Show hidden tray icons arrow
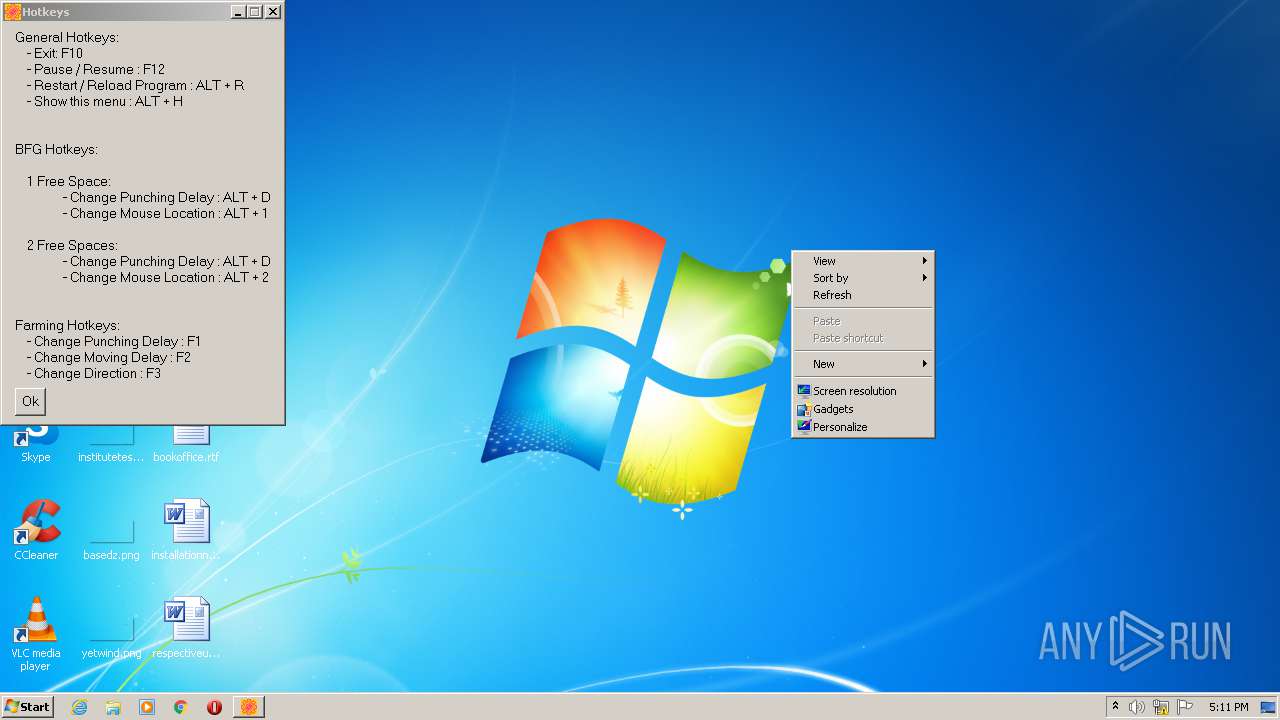 (1115, 707)
